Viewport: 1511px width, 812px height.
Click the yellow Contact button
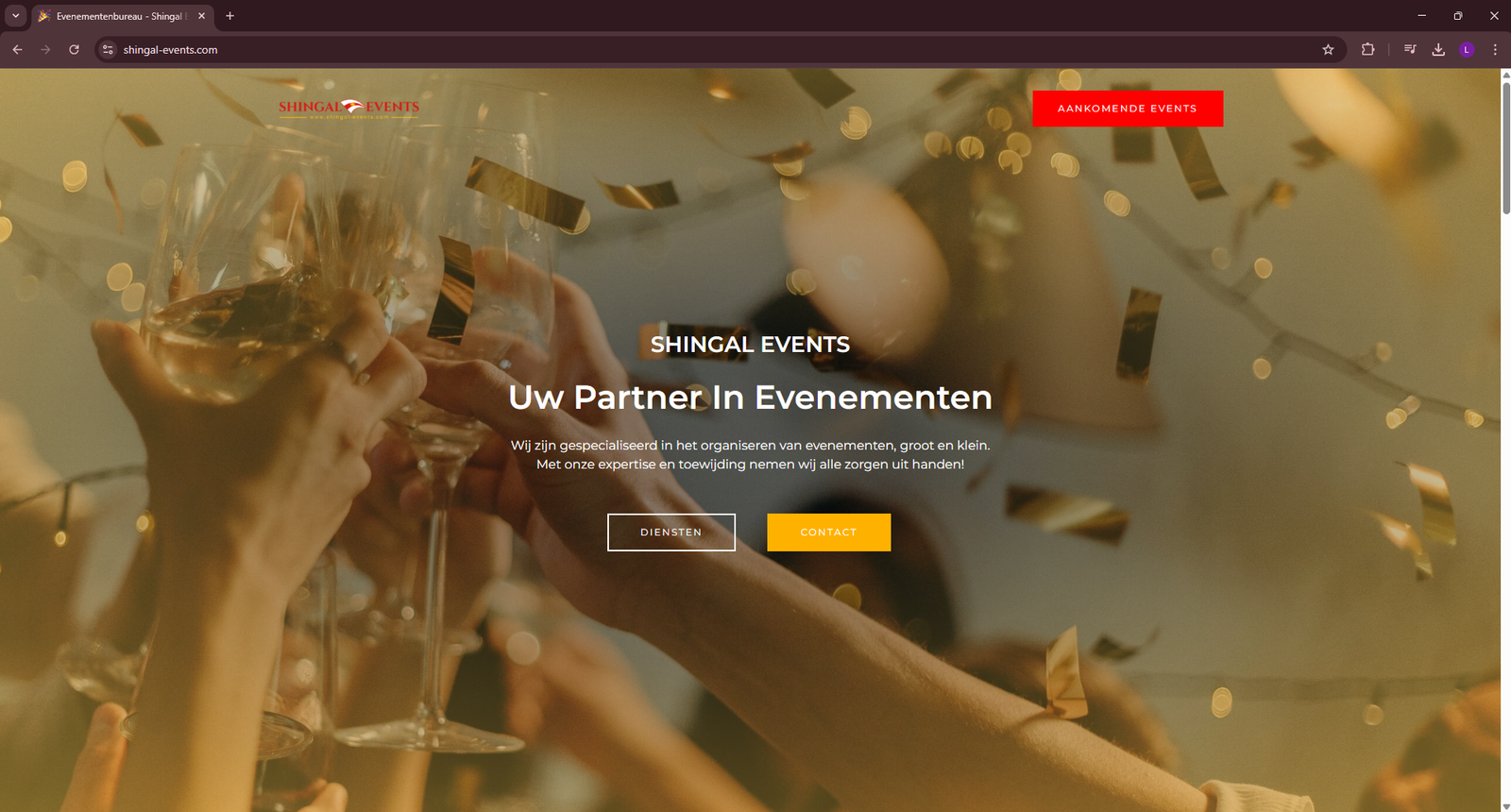click(x=829, y=533)
